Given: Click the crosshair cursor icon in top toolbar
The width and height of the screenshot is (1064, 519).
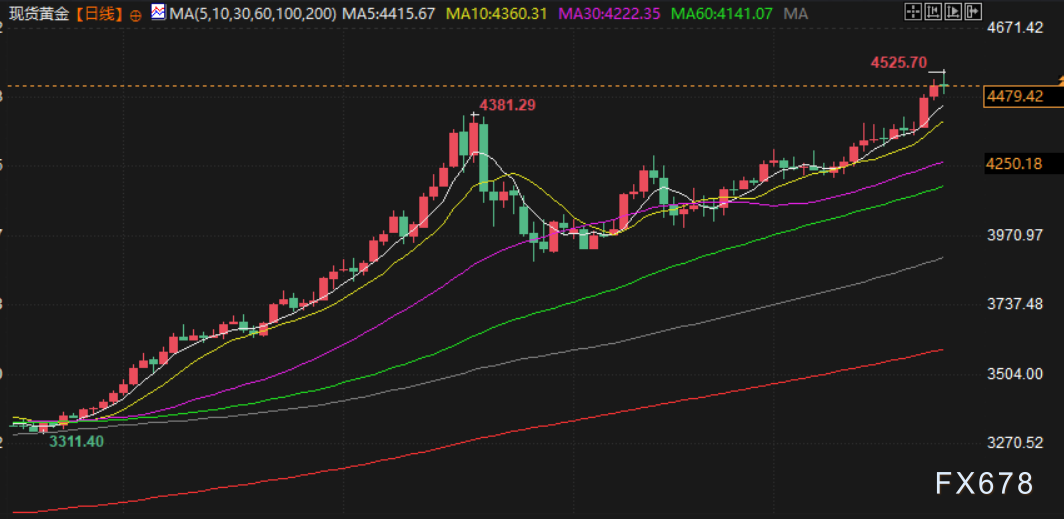Looking at the screenshot, I should [x=911, y=13].
